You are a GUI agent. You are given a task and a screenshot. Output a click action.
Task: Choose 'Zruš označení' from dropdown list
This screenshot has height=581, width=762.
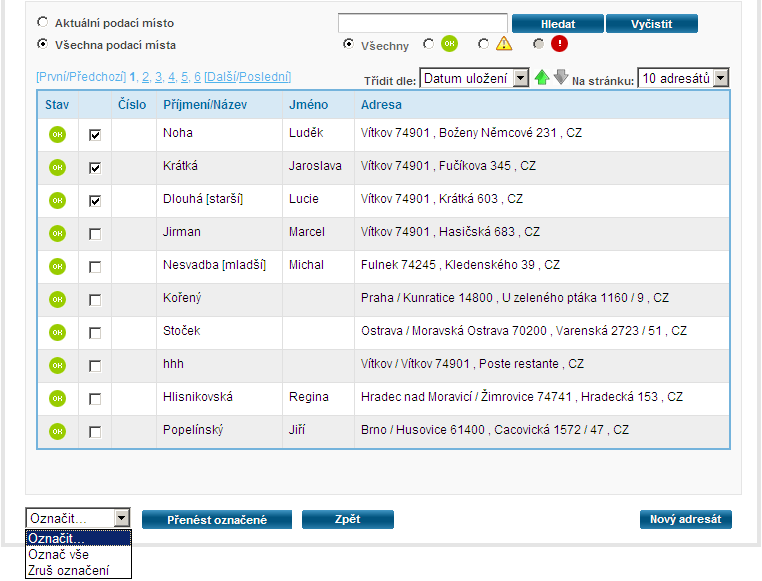point(65,570)
